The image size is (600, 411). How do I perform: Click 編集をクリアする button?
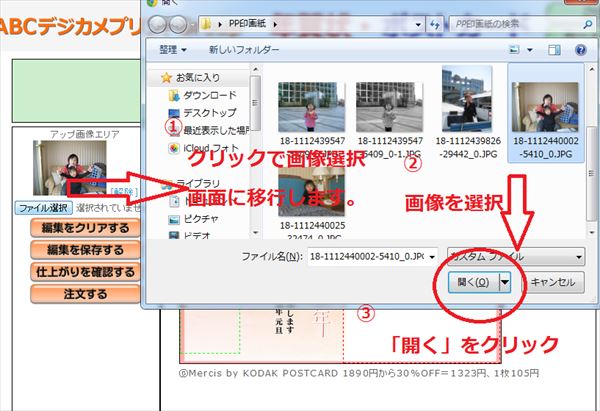tap(85, 228)
